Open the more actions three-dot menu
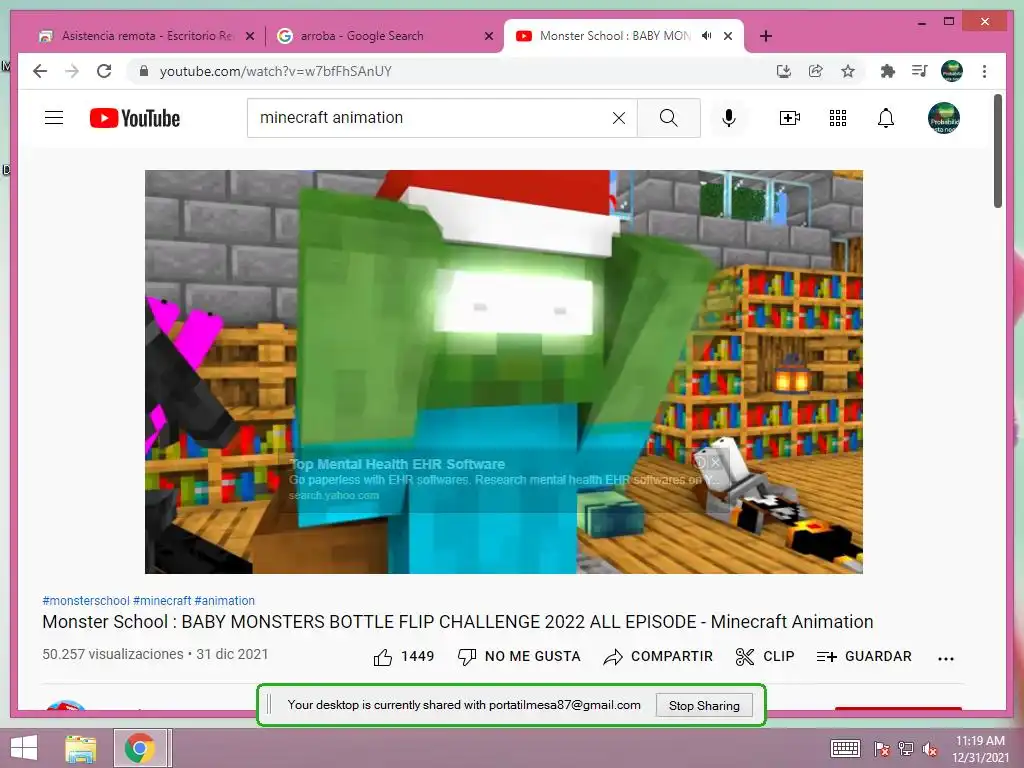 tap(946, 658)
